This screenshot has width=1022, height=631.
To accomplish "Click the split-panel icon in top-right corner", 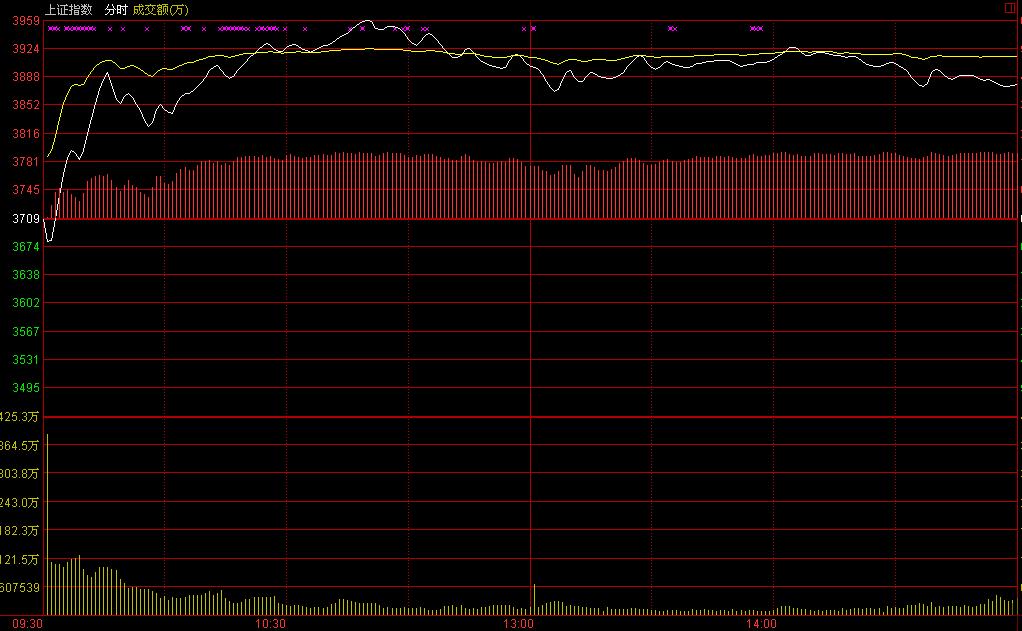I will click(x=1009, y=8).
